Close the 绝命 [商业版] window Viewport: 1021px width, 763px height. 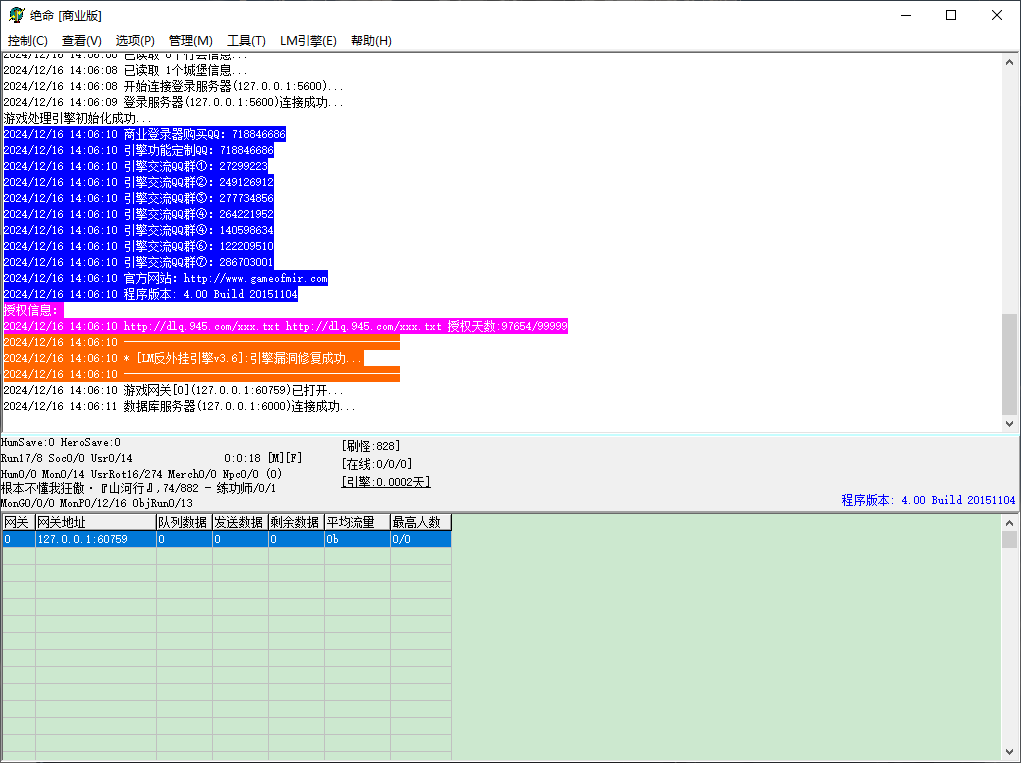tap(997, 15)
